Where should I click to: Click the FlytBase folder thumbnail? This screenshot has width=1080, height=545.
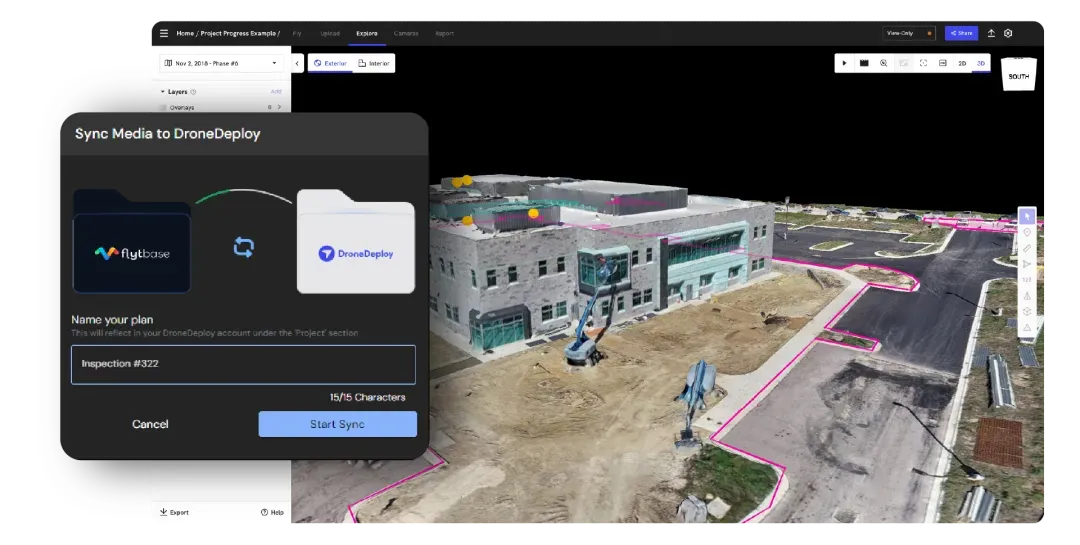(x=132, y=241)
